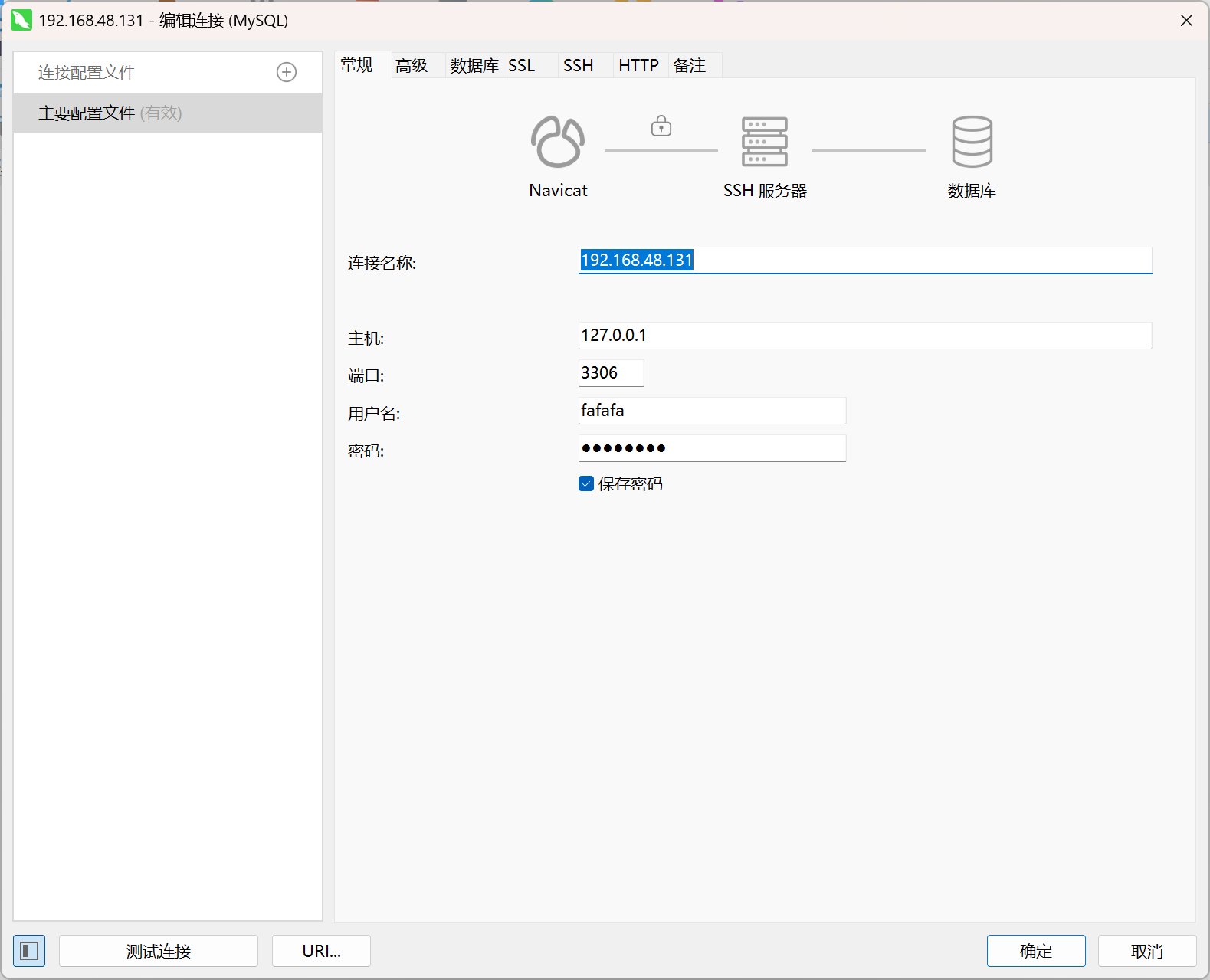Screen dimensions: 1210x980
Task: Click the lock icon on connection line
Action: (x=661, y=126)
